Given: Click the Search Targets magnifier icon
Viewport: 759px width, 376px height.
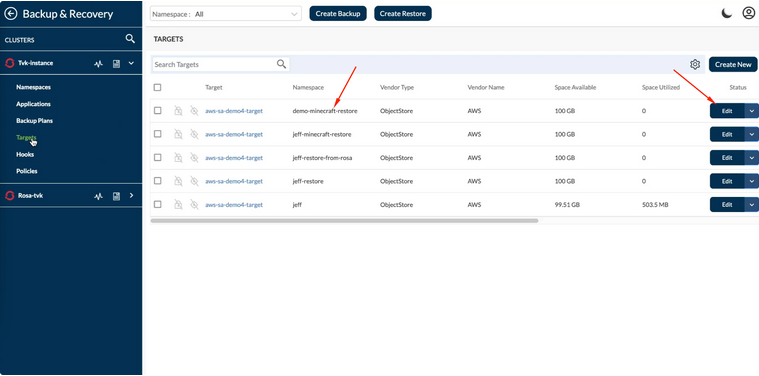Looking at the screenshot, I should (281, 64).
